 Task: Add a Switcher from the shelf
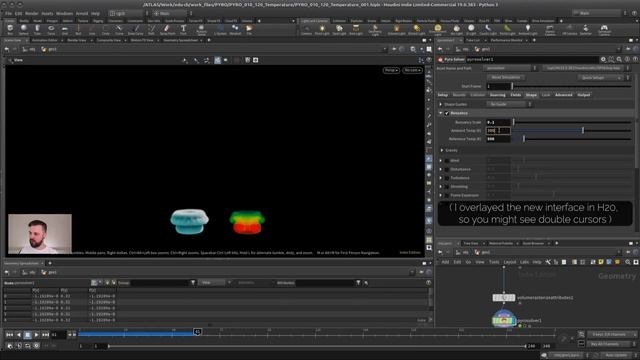click(586, 29)
